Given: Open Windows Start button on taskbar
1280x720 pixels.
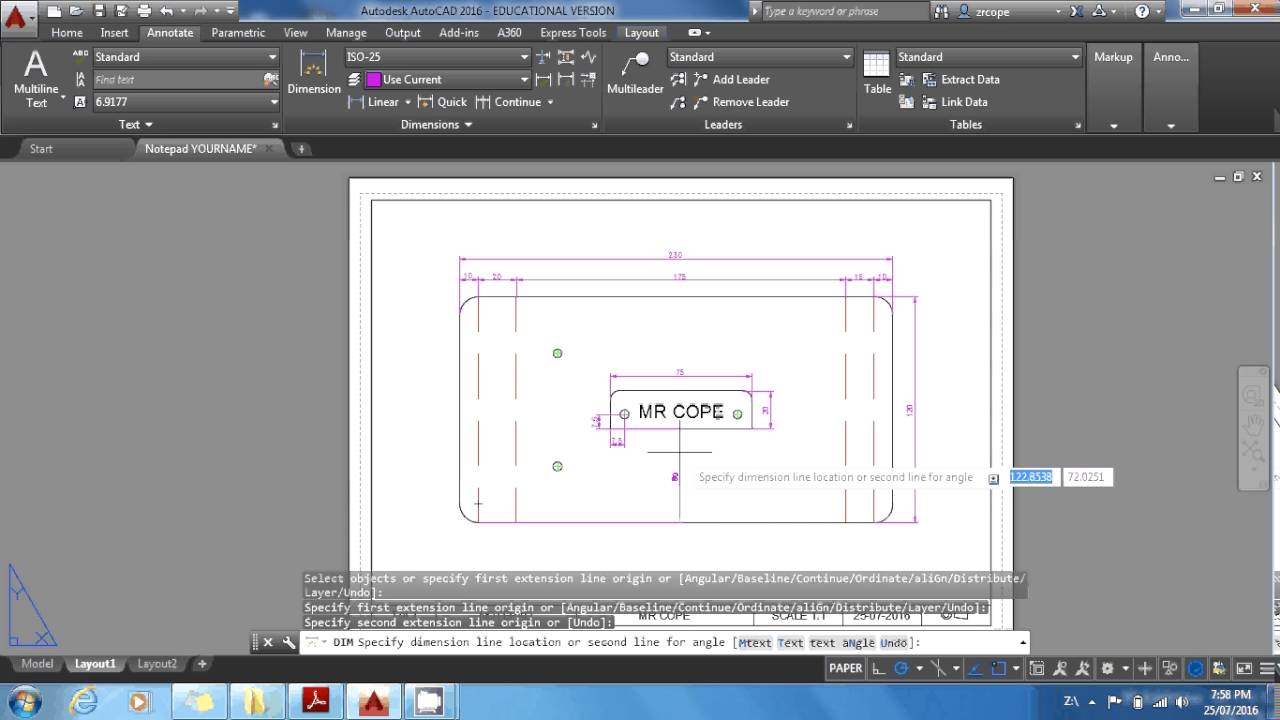Looking at the screenshot, I should 24,701.
